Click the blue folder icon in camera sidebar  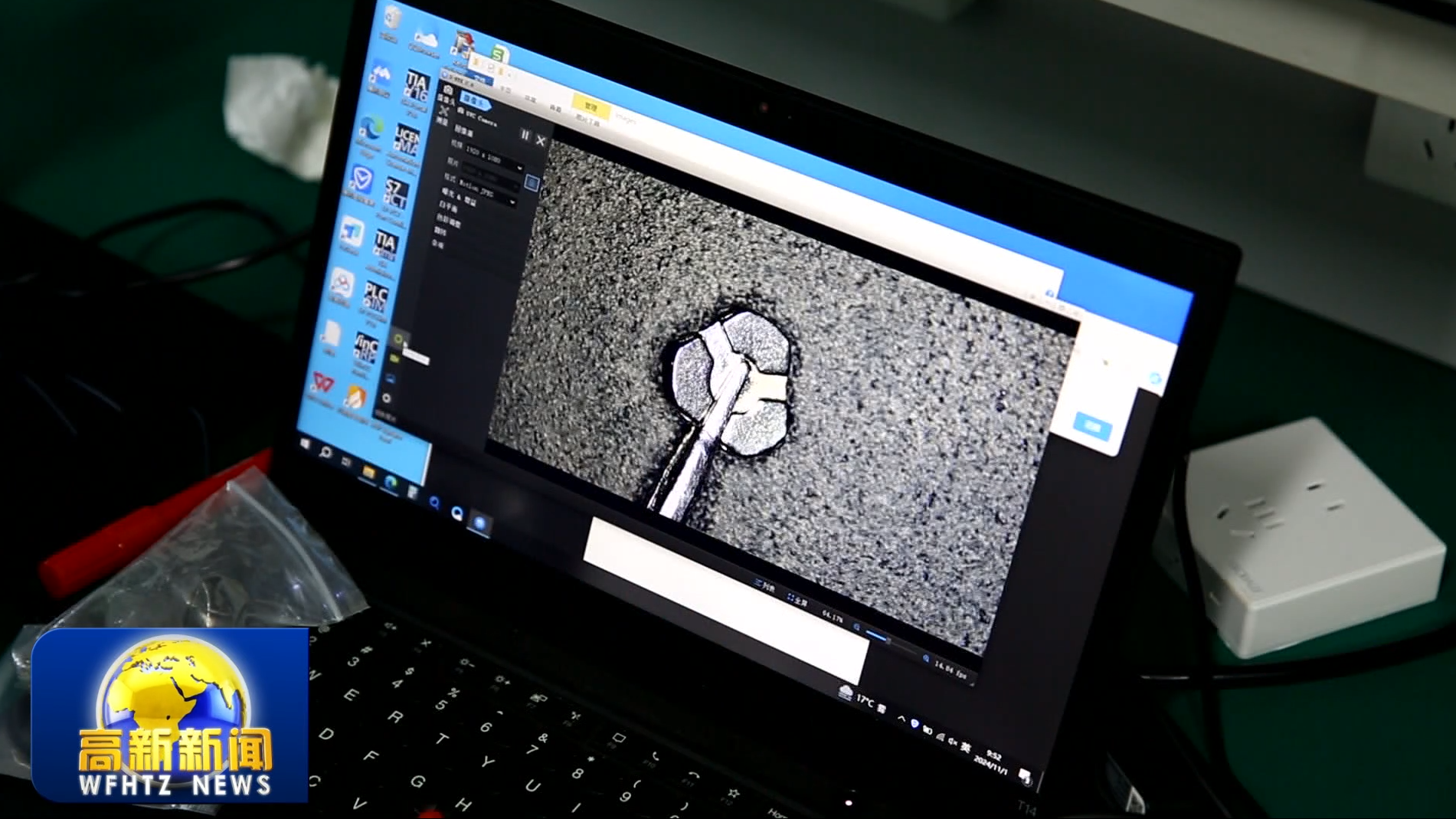click(390, 378)
